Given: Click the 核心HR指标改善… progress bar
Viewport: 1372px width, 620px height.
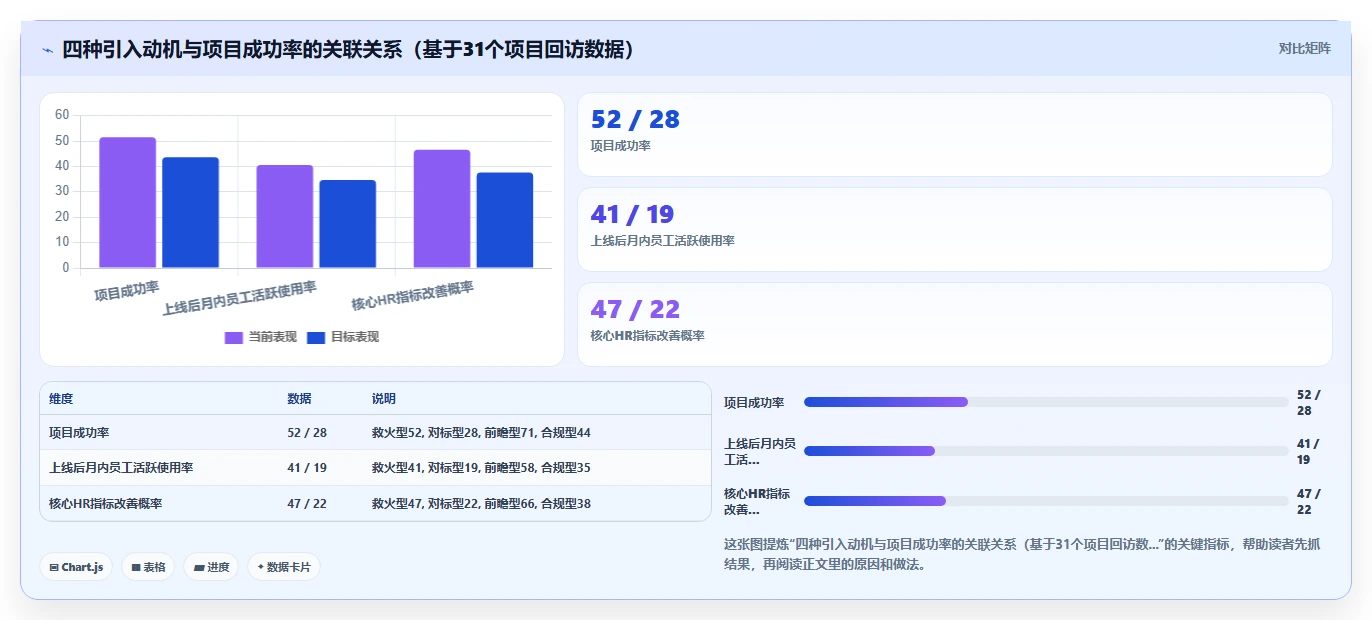Looking at the screenshot, I should 1046,501.
